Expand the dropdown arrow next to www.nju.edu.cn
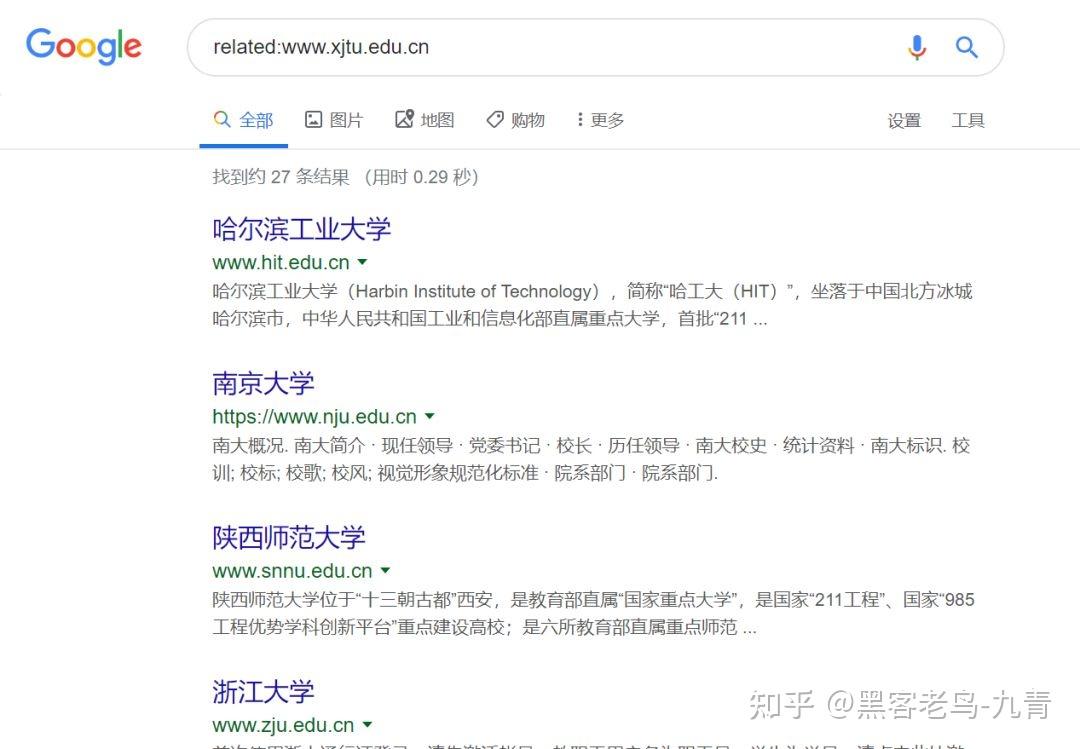The width and height of the screenshot is (1080, 749). click(x=430, y=416)
